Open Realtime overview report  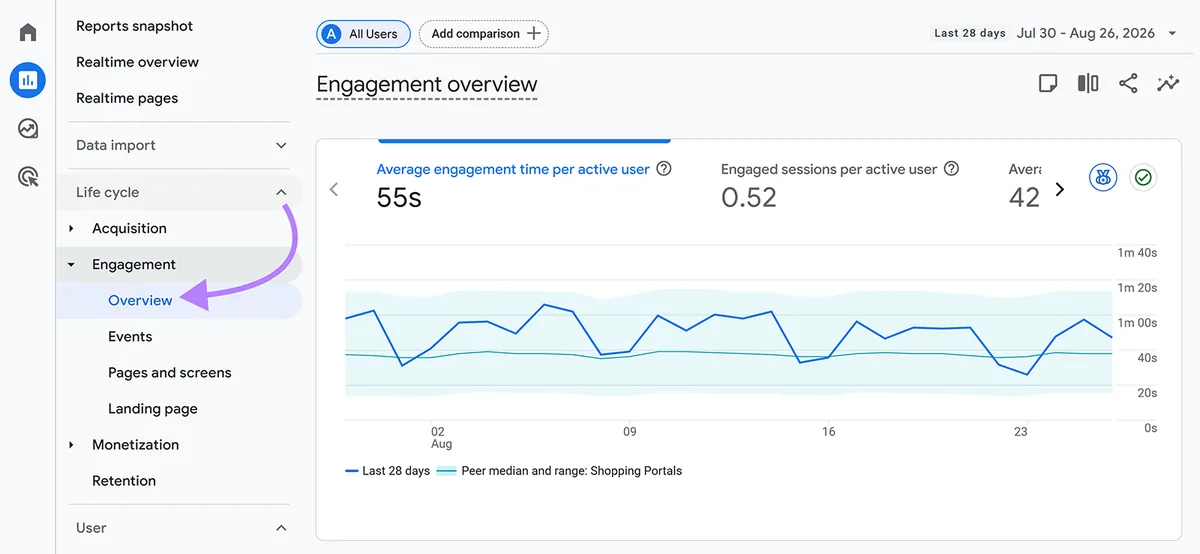pos(137,62)
